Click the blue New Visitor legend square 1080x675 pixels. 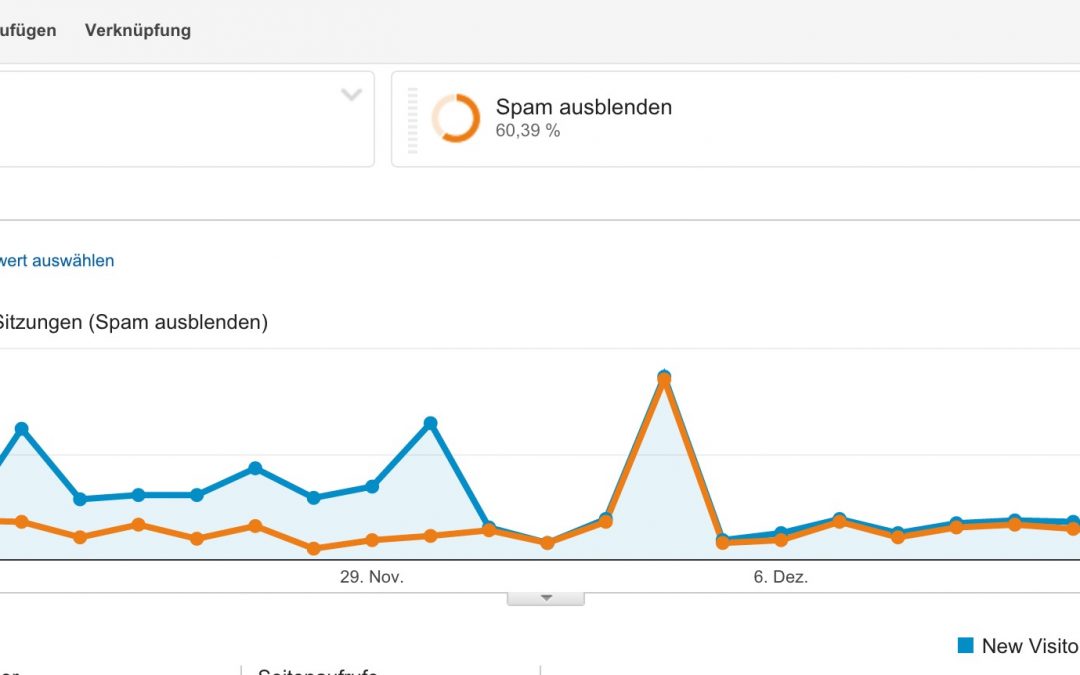point(966,646)
